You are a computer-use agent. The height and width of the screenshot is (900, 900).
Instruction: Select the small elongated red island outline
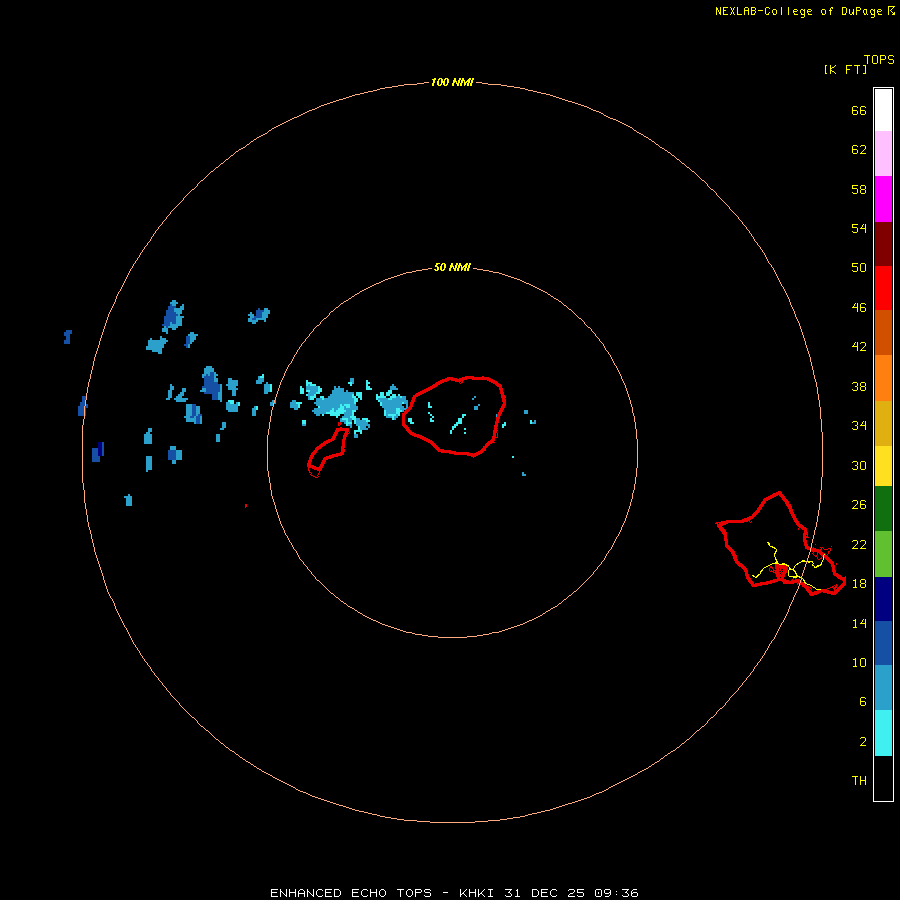point(328,452)
